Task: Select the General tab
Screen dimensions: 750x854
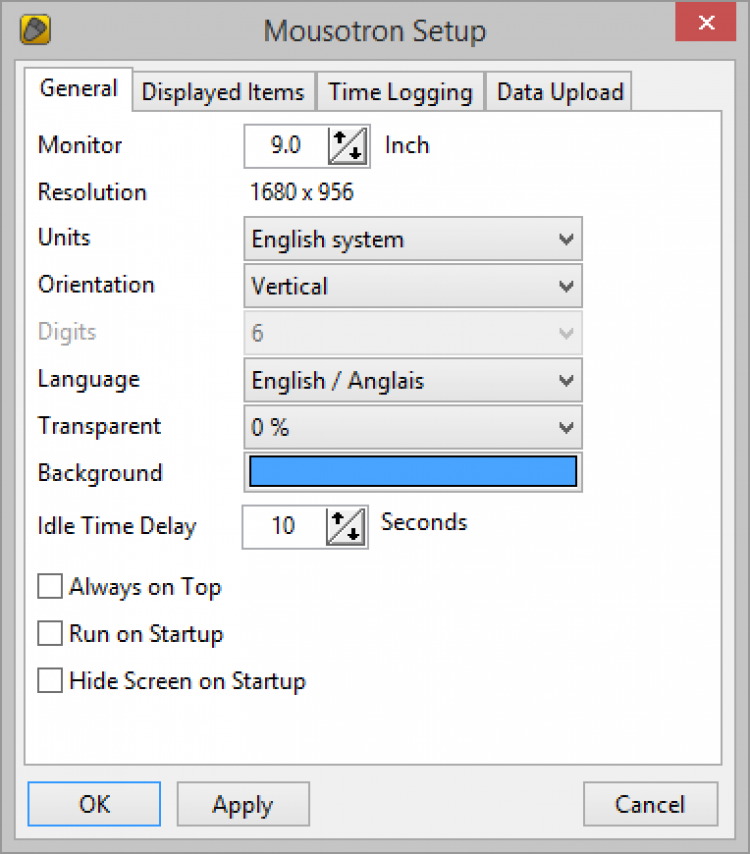Action: click(78, 89)
